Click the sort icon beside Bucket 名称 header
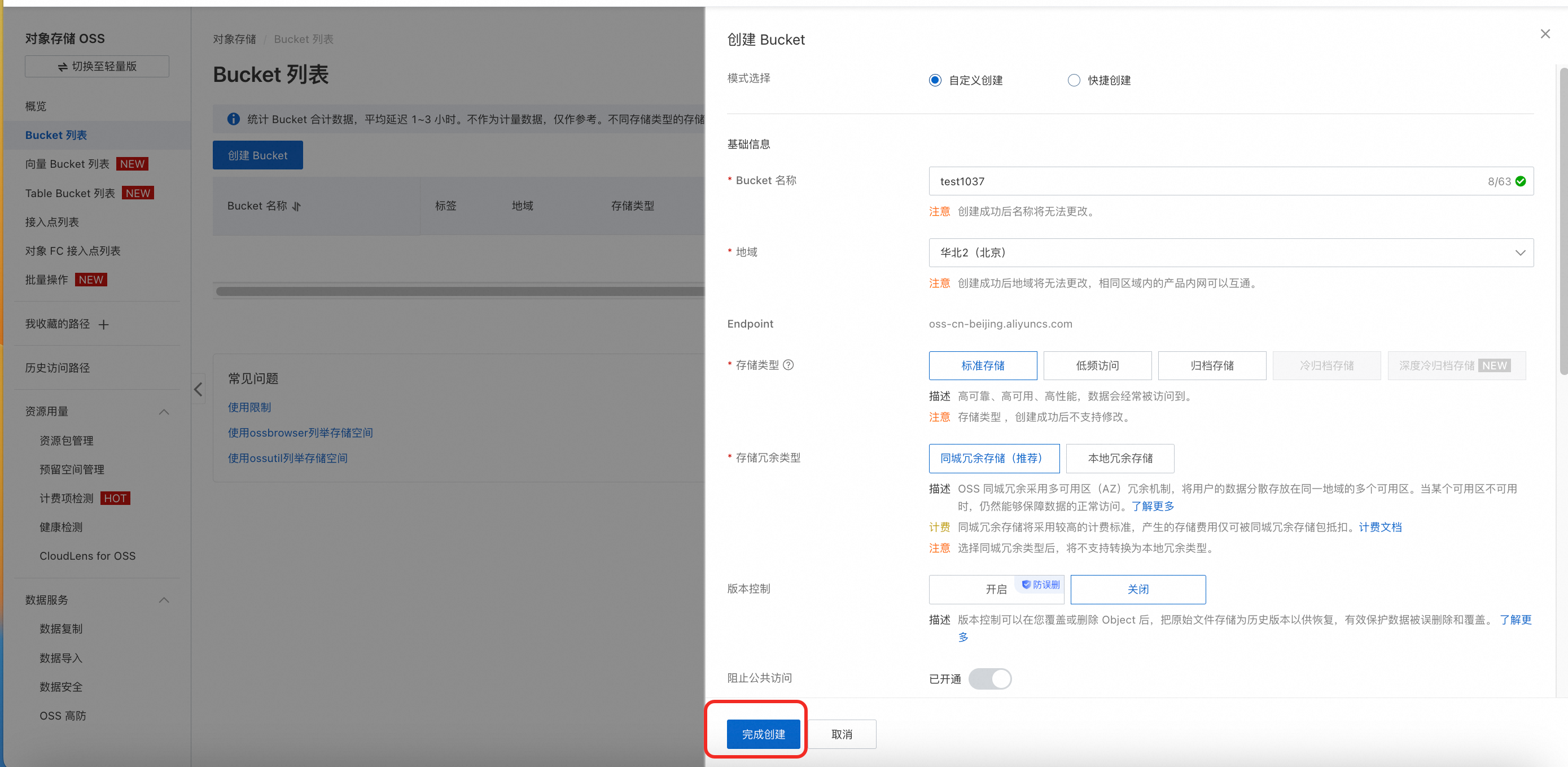 pos(296,207)
